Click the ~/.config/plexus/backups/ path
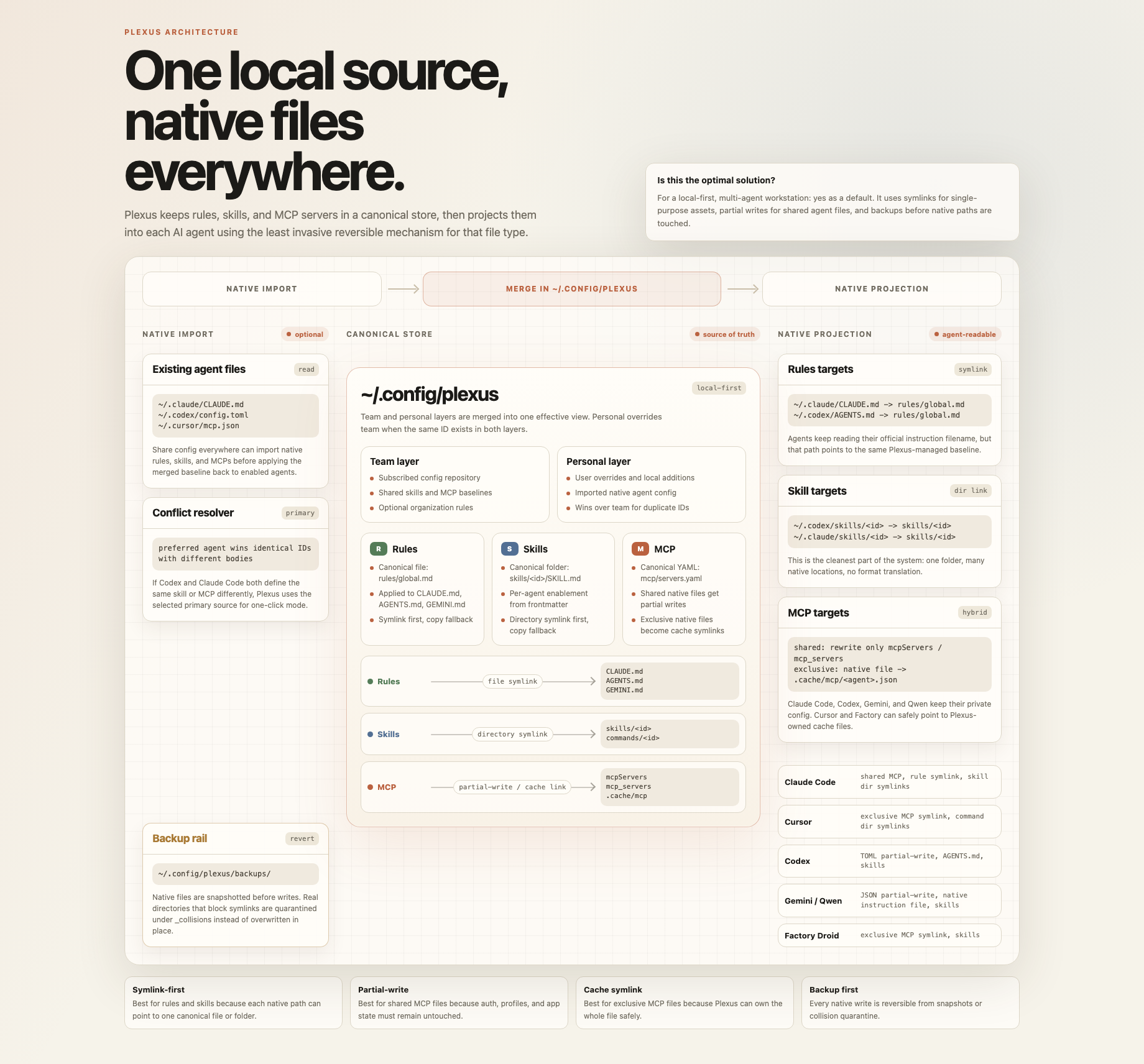Viewport: 1144px width, 1064px height. [214, 874]
